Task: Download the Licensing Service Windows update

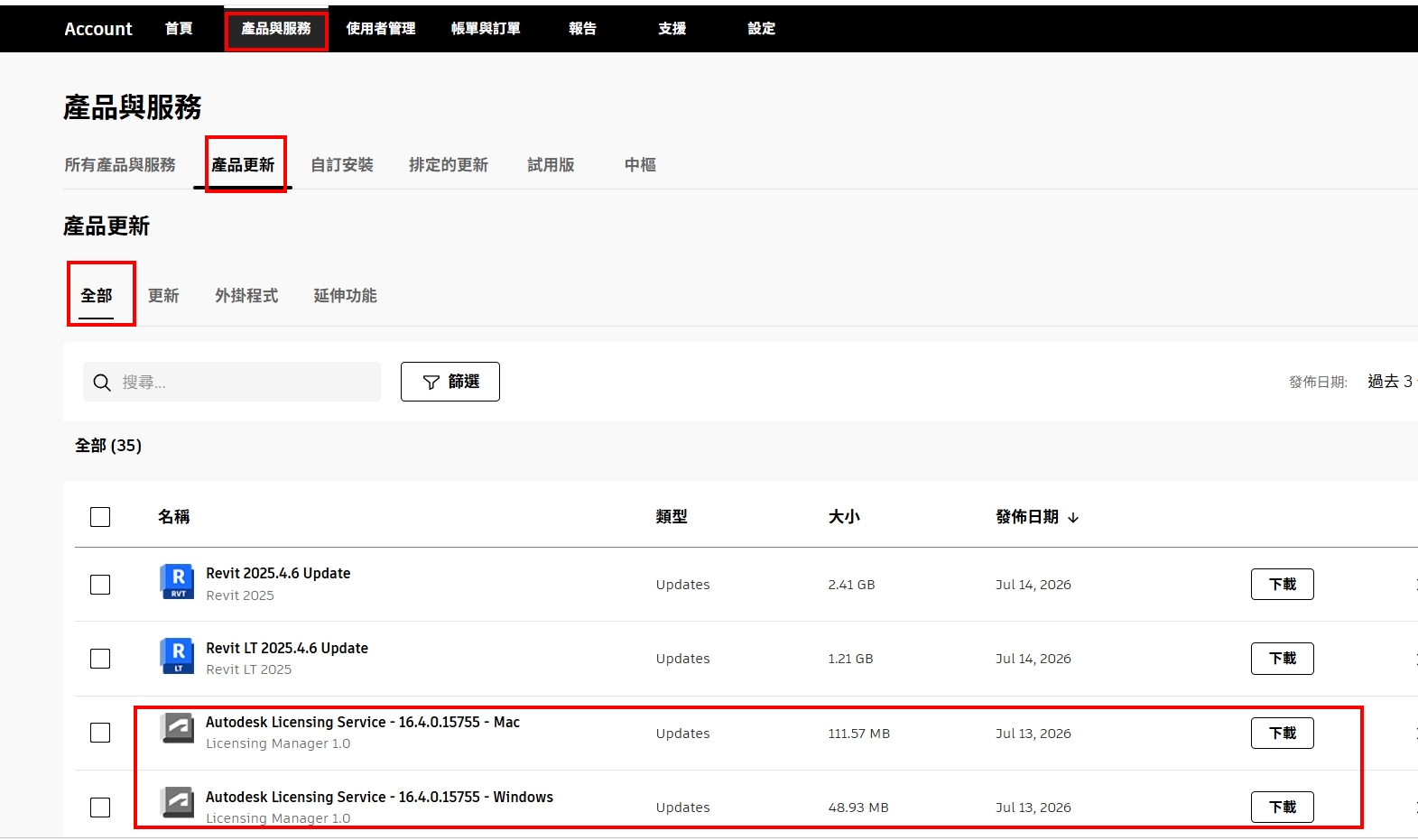Action: [x=1283, y=808]
